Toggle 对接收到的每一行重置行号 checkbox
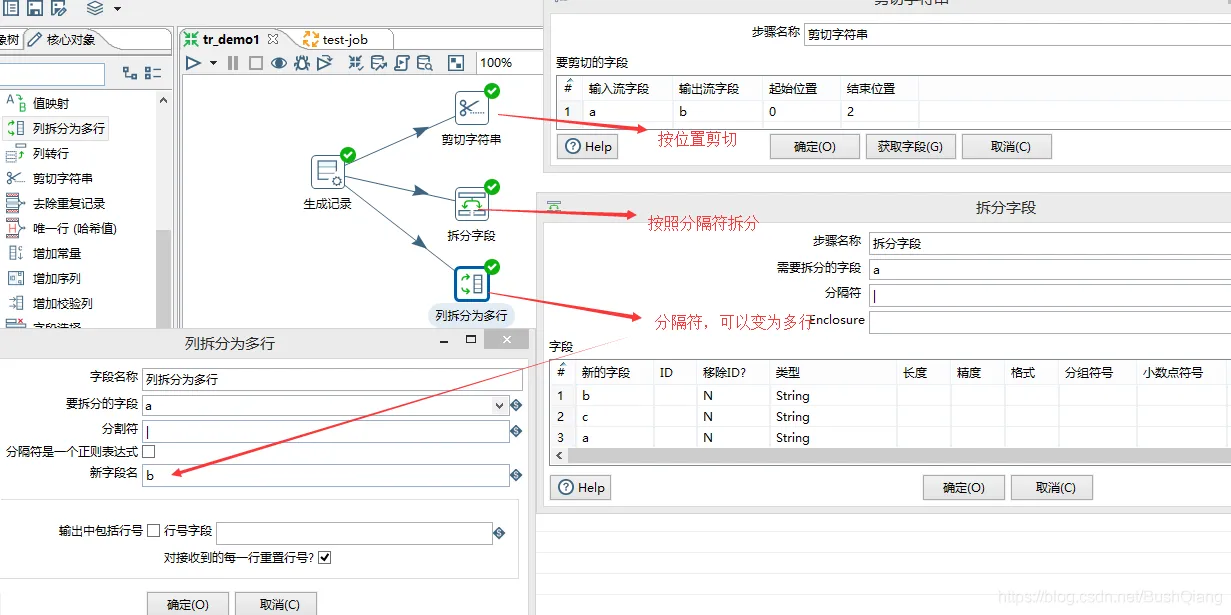The image size is (1231, 615). [x=325, y=557]
